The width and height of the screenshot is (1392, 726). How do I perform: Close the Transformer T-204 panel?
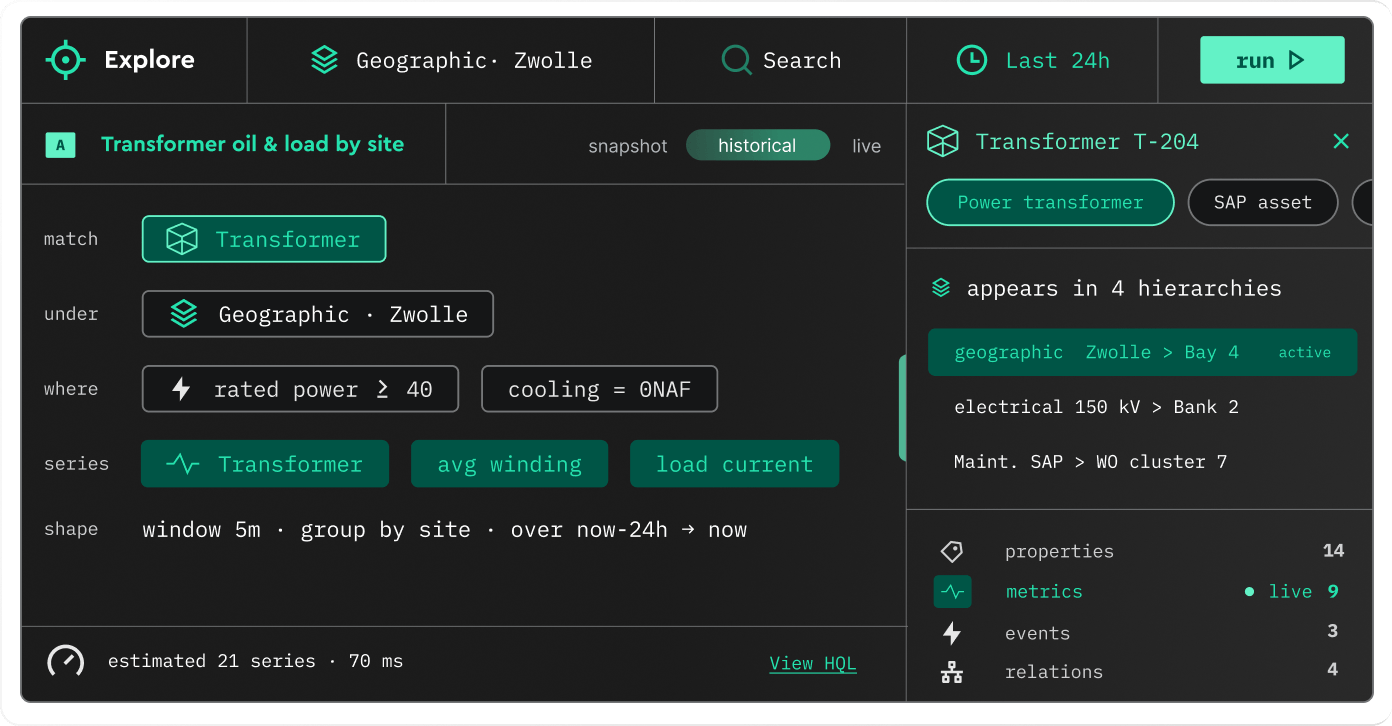pyautogui.click(x=1341, y=142)
